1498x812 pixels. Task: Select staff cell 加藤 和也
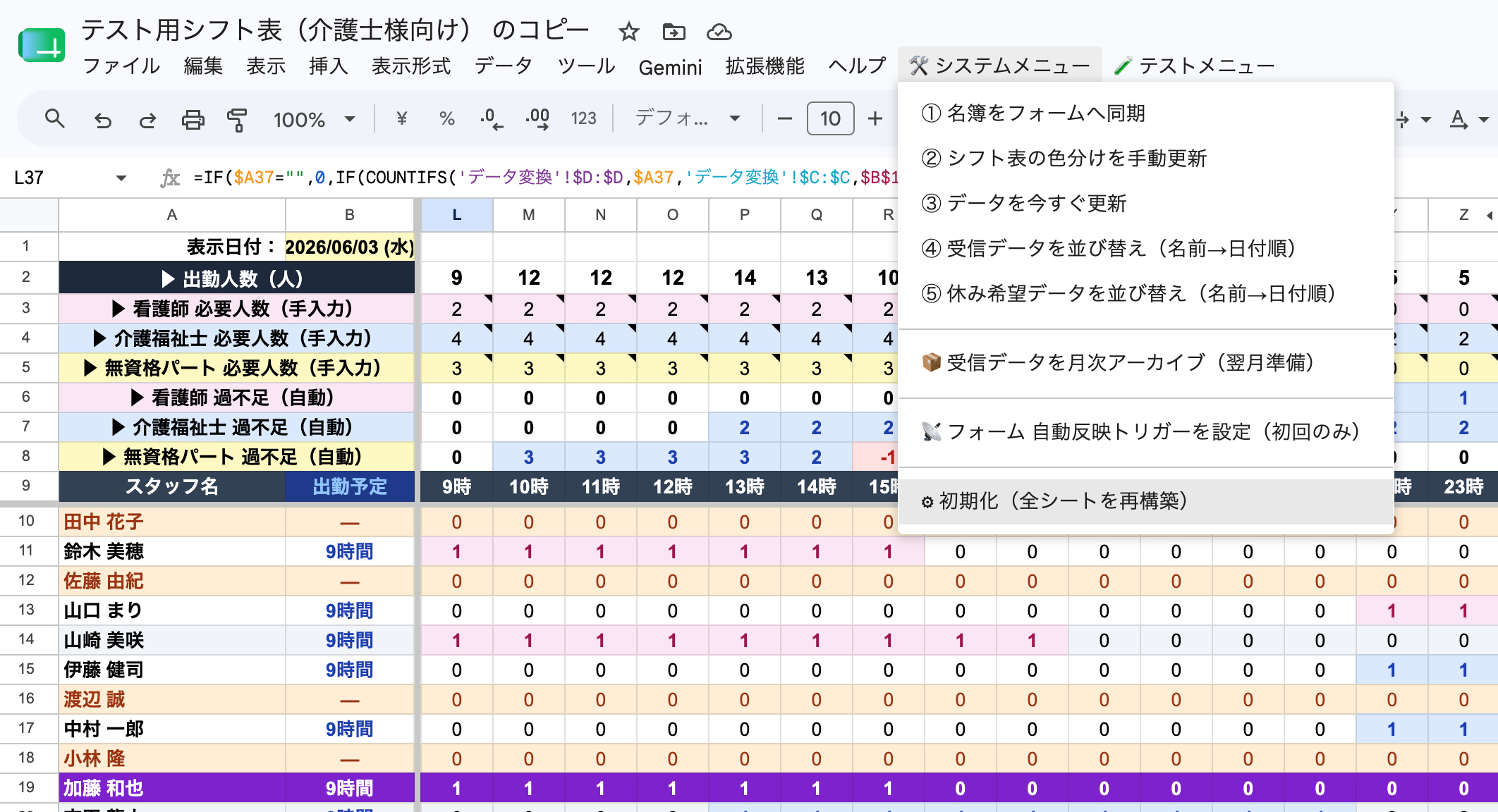tap(171, 788)
